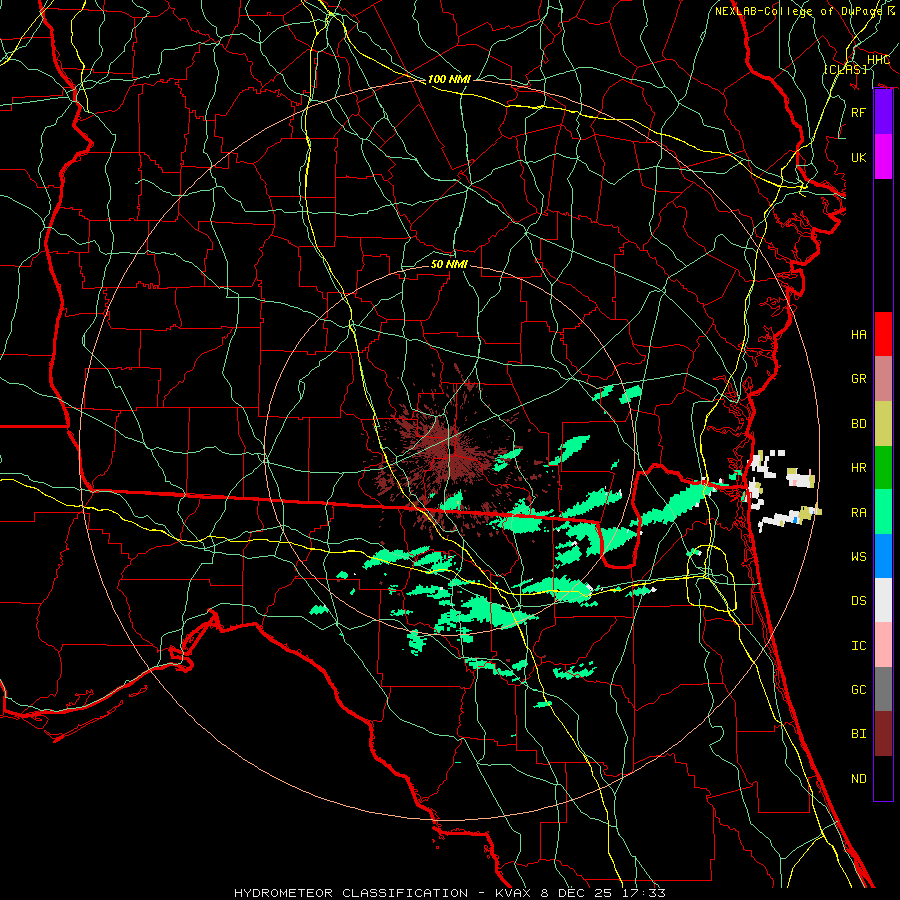Click the 50 NMI range ring label

449,264
